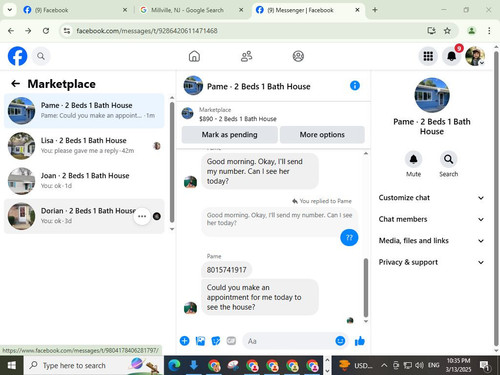Click the install app icon in address bar
This screenshot has width=500, height=375.
click(431, 31)
